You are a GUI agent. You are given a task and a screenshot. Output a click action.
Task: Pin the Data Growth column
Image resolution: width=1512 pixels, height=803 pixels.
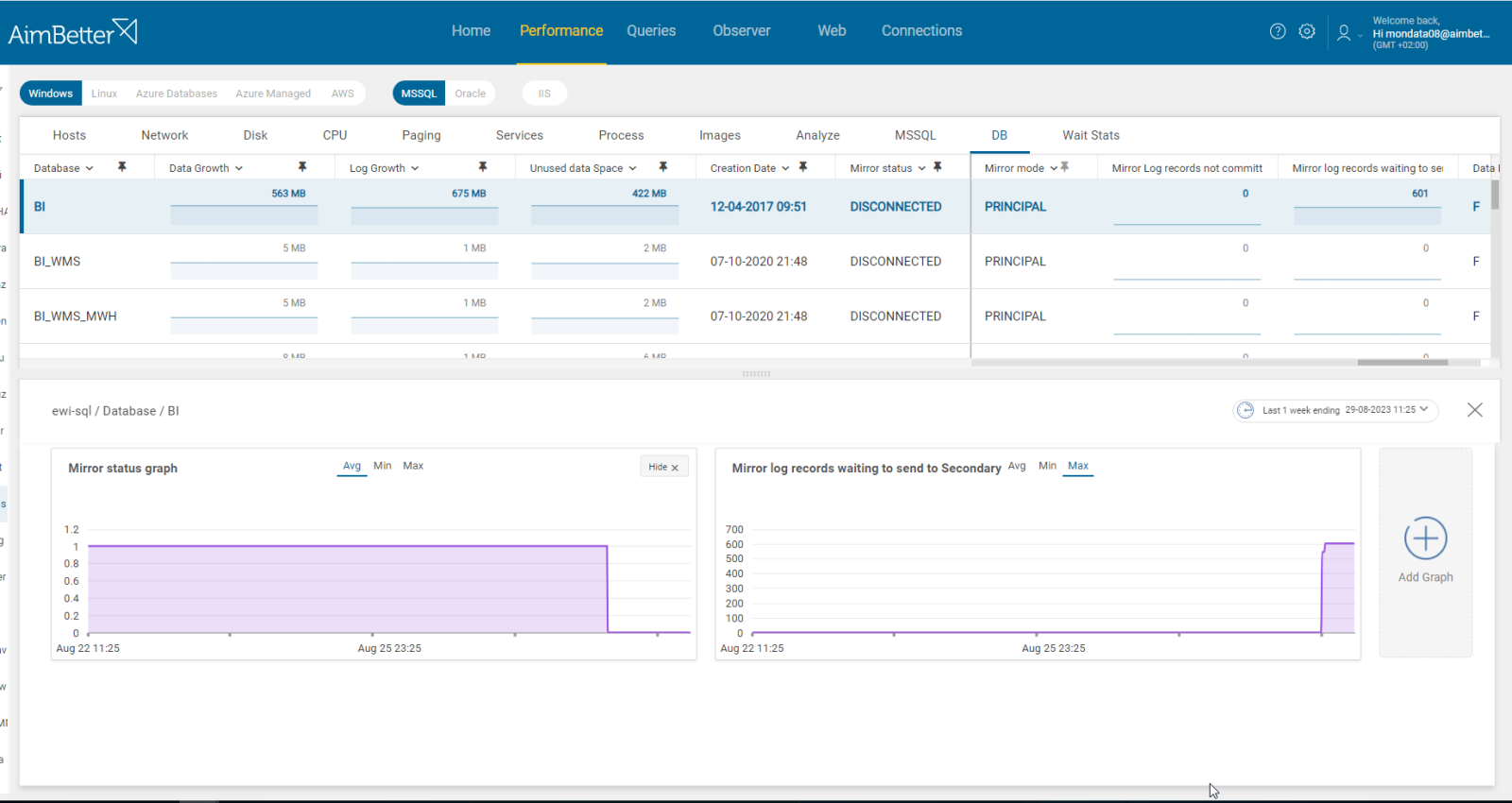point(302,167)
